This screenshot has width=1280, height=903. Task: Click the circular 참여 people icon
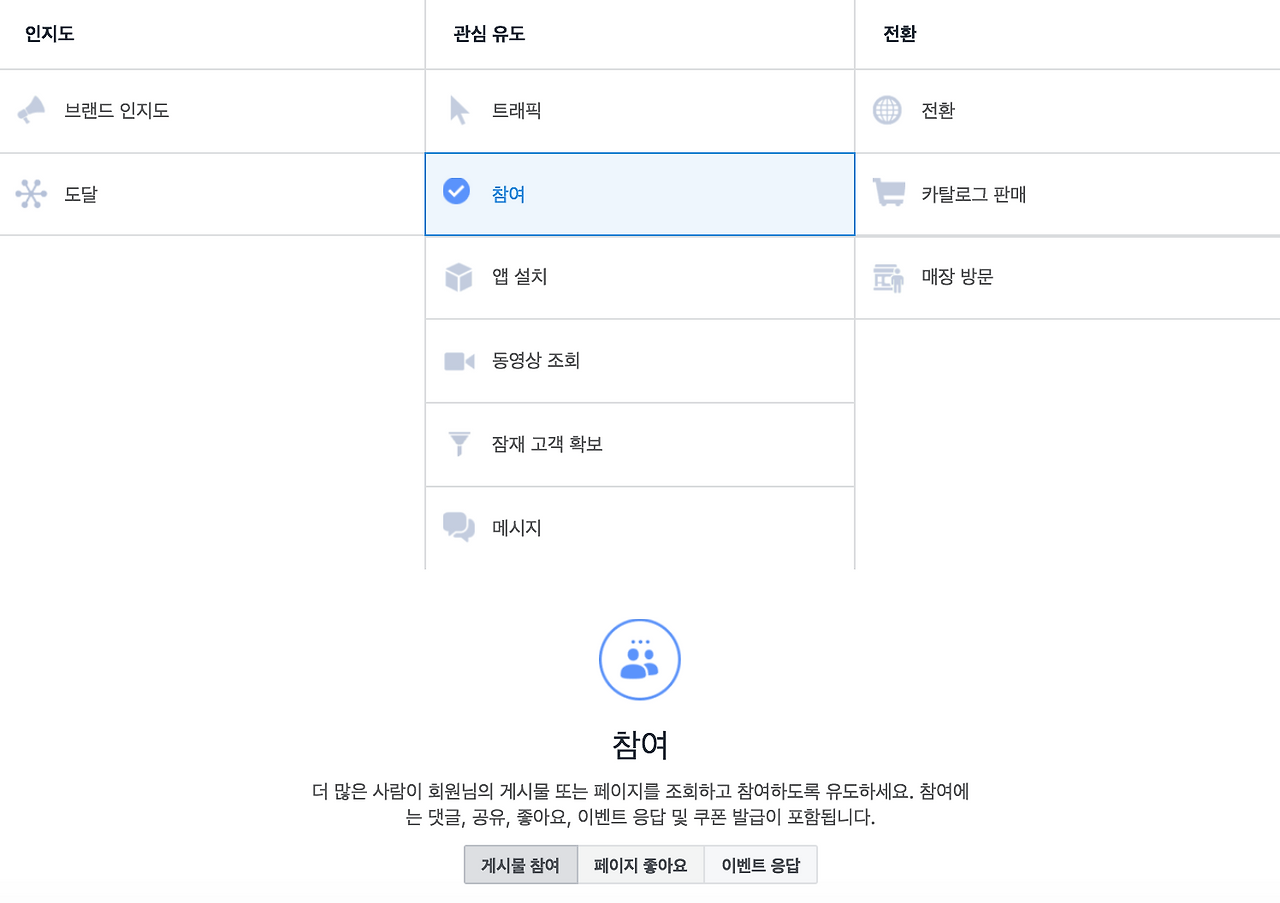[639, 659]
